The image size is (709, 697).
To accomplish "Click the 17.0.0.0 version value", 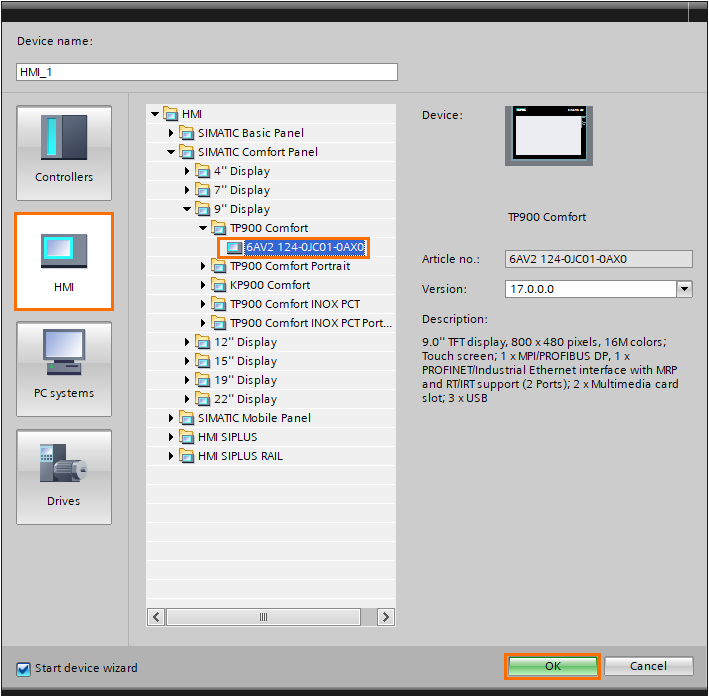I will (532, 289).
